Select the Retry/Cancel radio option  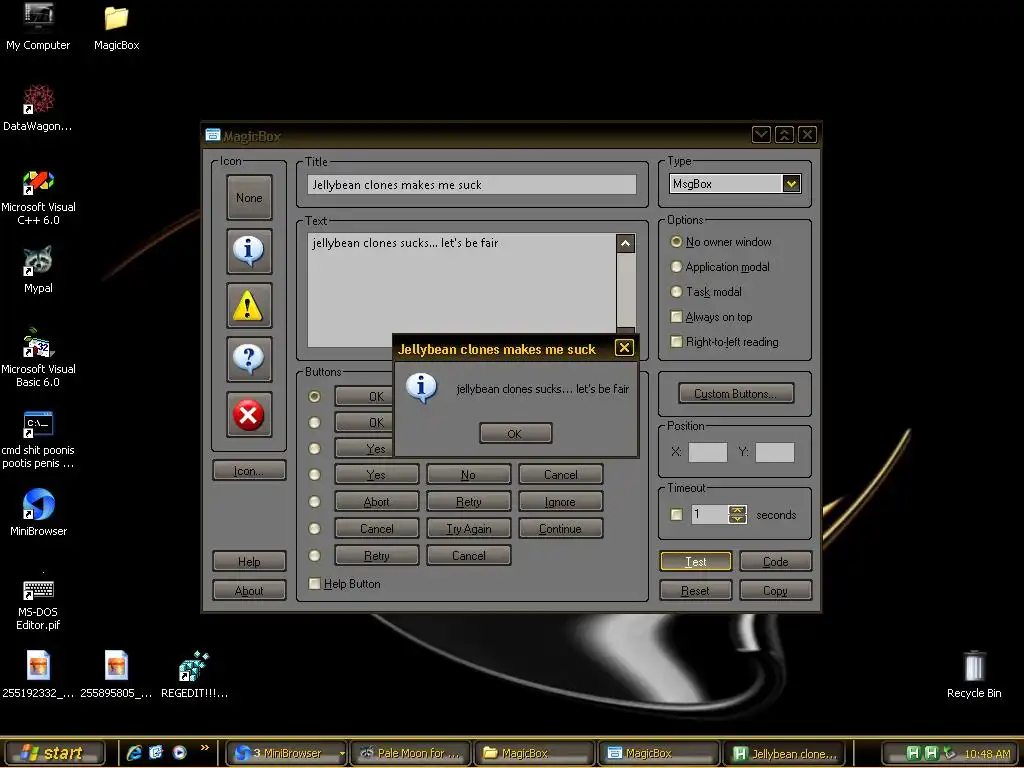315,555
